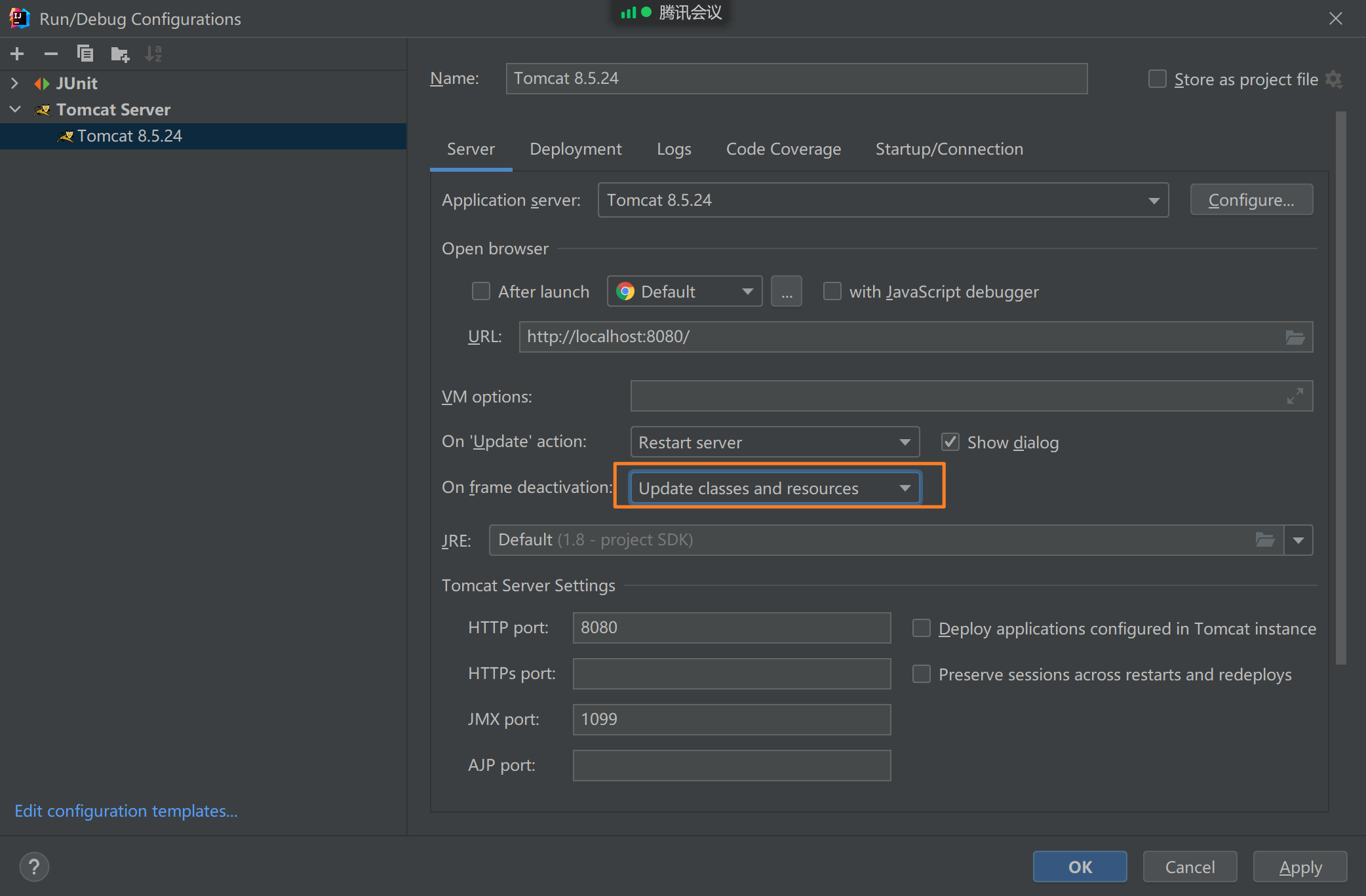Check Deploy applications configured in Tomcat instance
Image resolution: width=1366 pixels, height=896 pixels.
coord(922,628)
